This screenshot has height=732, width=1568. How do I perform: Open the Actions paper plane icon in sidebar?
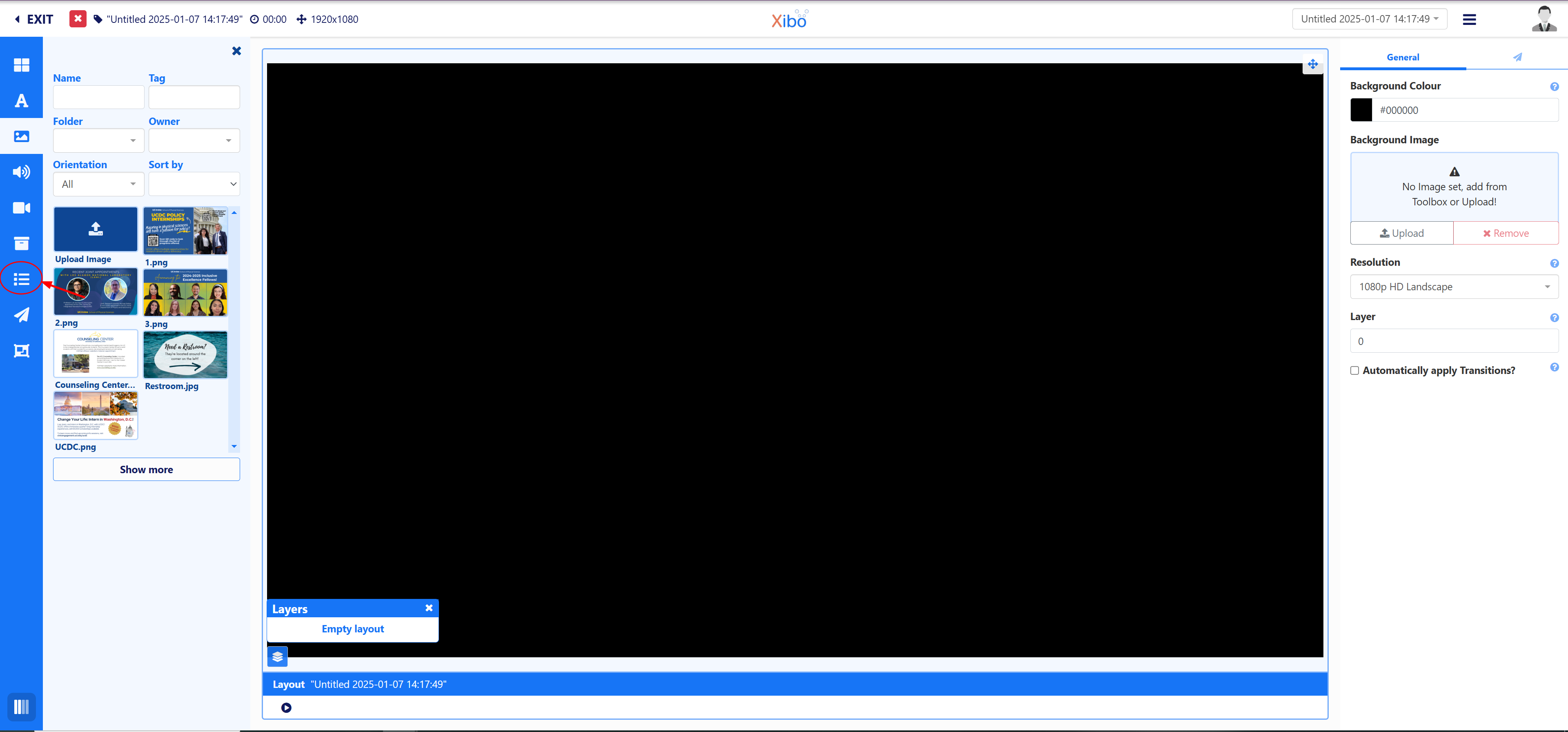21,315
